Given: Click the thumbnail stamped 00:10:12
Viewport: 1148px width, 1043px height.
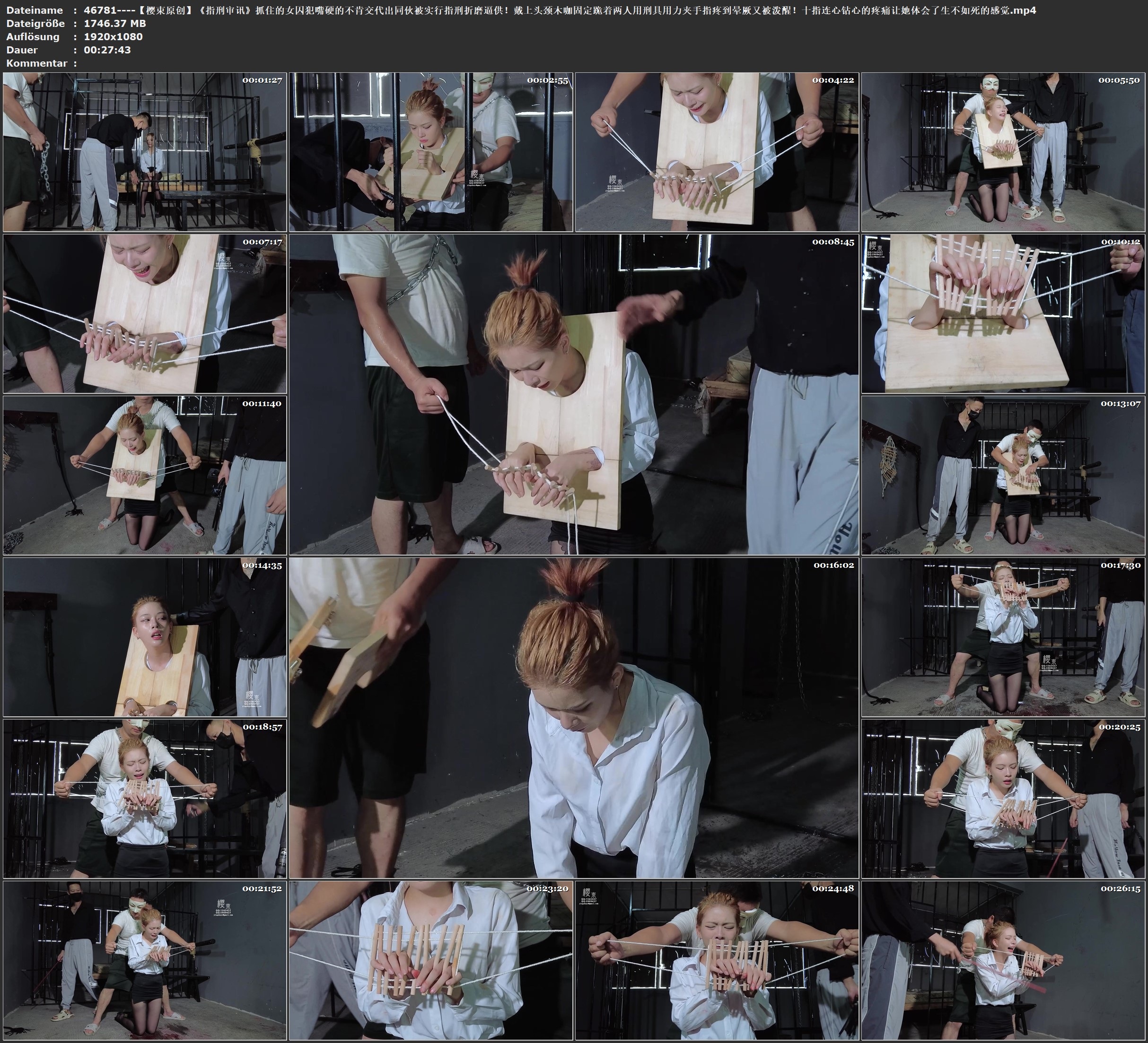Looking at the screenshot, I should point(1003,313).
